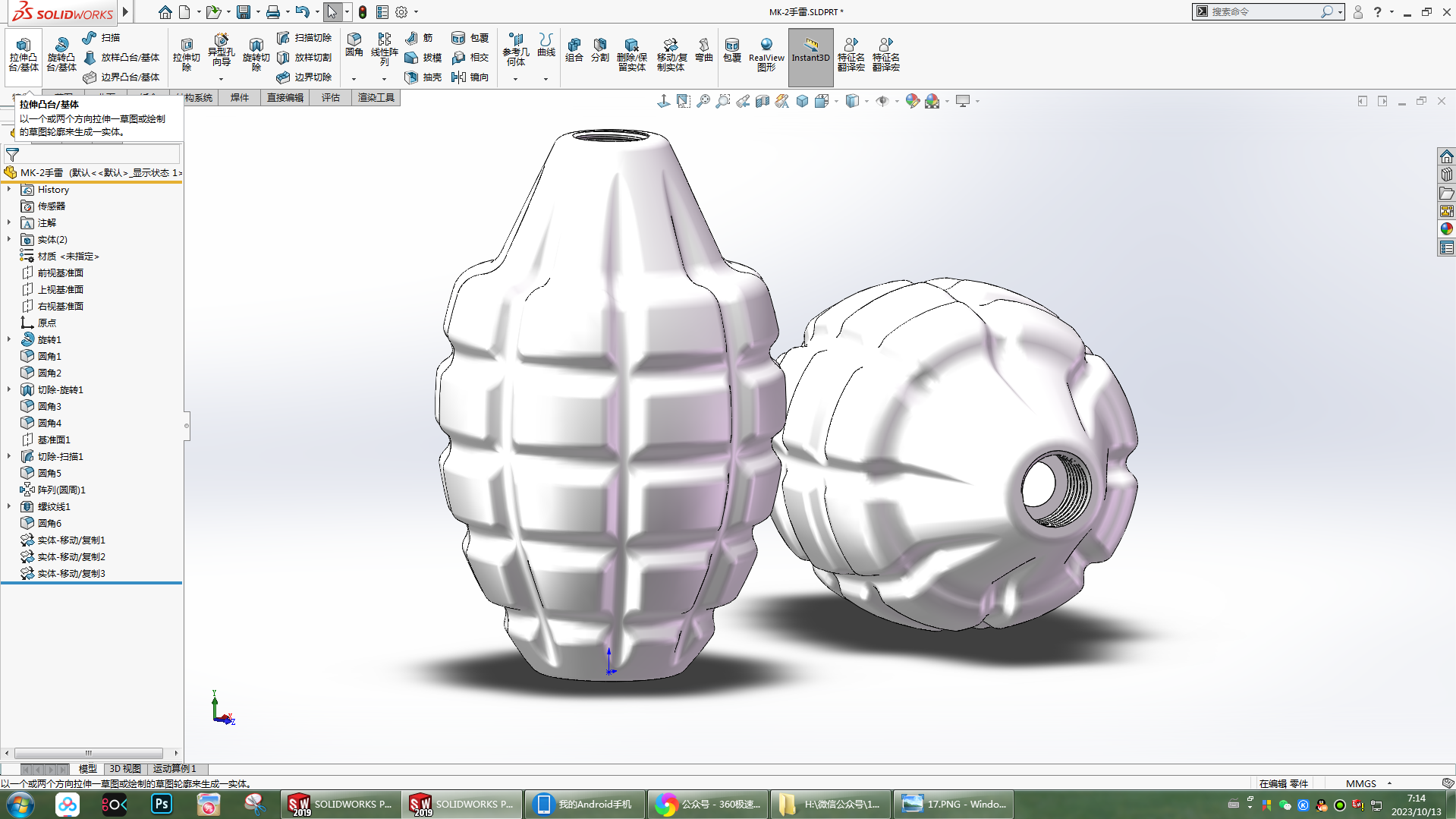Open the dropdown arrow under 参考几何体
The height and width of the screenshot is (819, 1456).
[x=515, y=79]
